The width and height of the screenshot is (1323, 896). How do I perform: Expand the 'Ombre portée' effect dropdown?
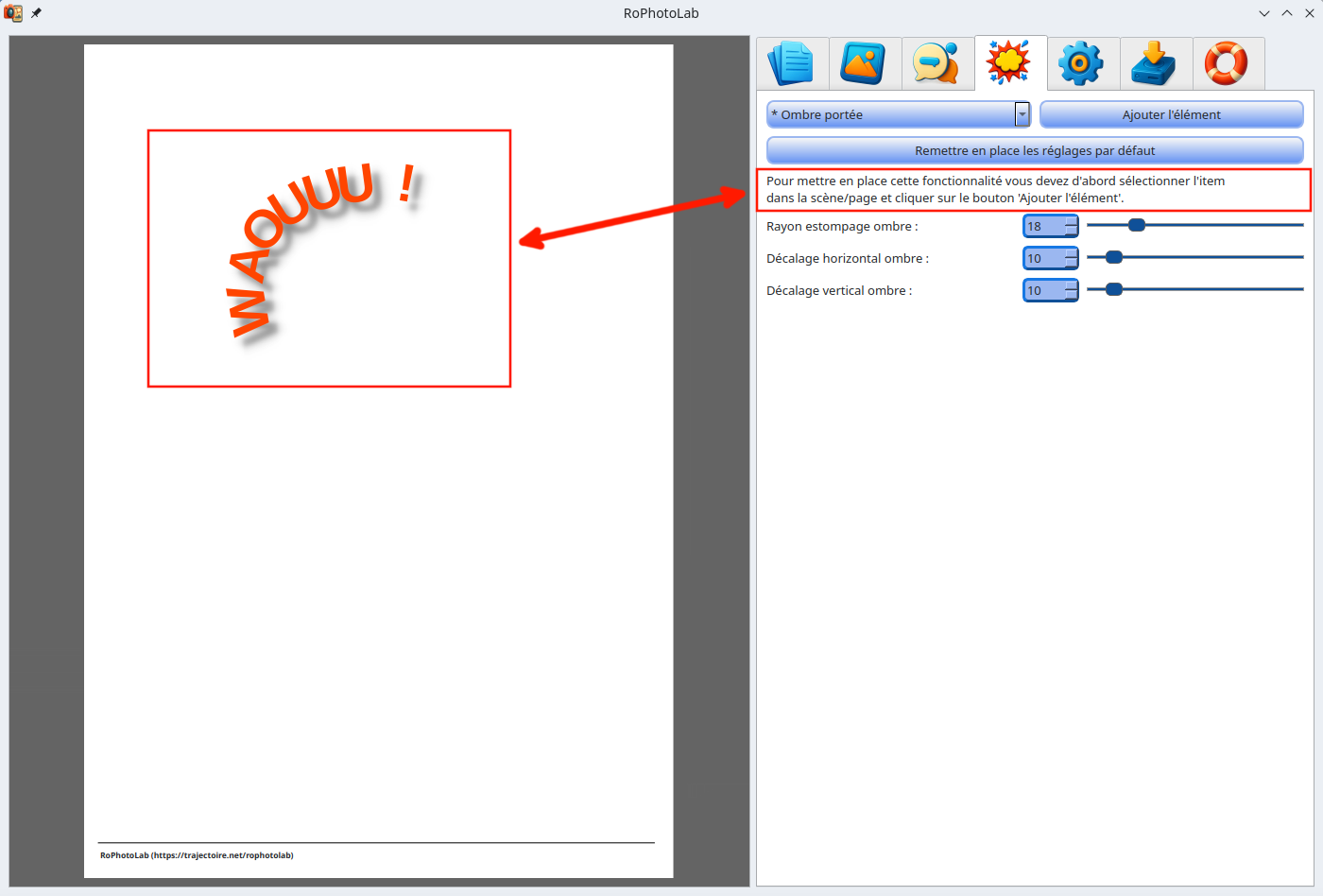tap(1022, 114)
